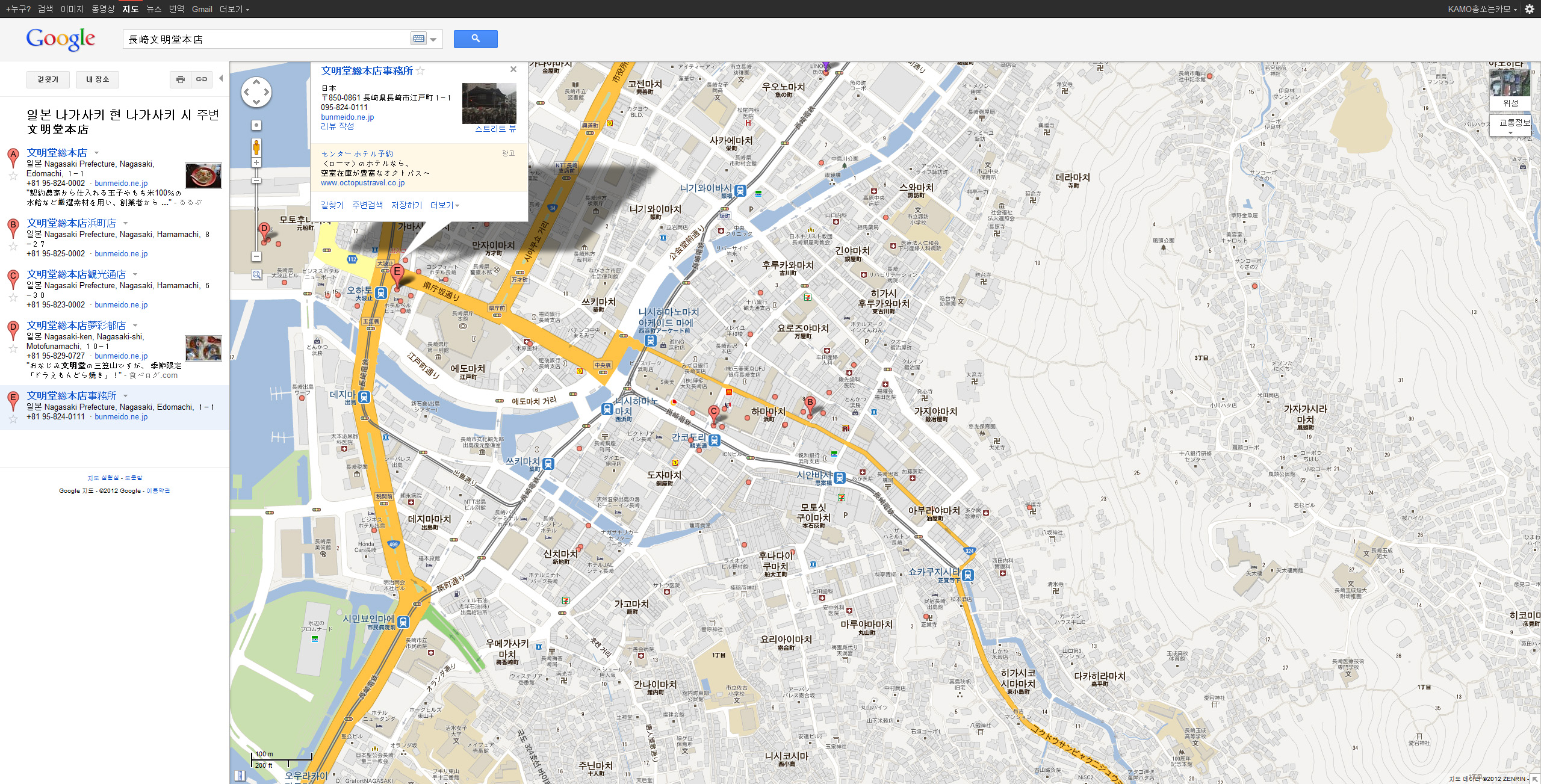Click marker C pin on map
1541x784 pixels.
(x=714, y=416)
